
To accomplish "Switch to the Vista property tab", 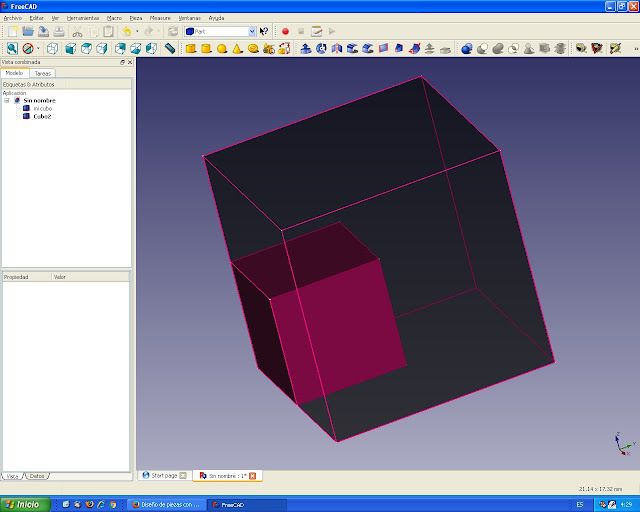I will click(x=12, y=476).
